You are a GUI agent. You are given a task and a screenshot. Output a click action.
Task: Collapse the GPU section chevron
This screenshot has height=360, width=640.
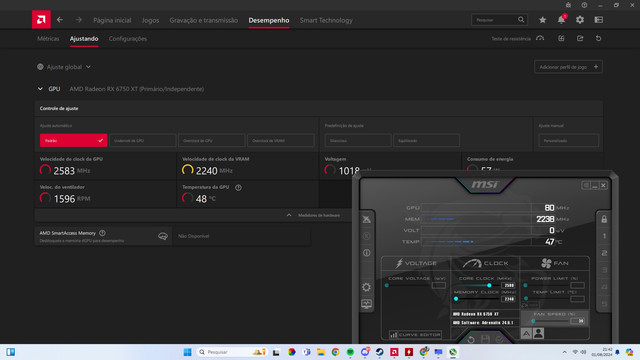point(40,89)
